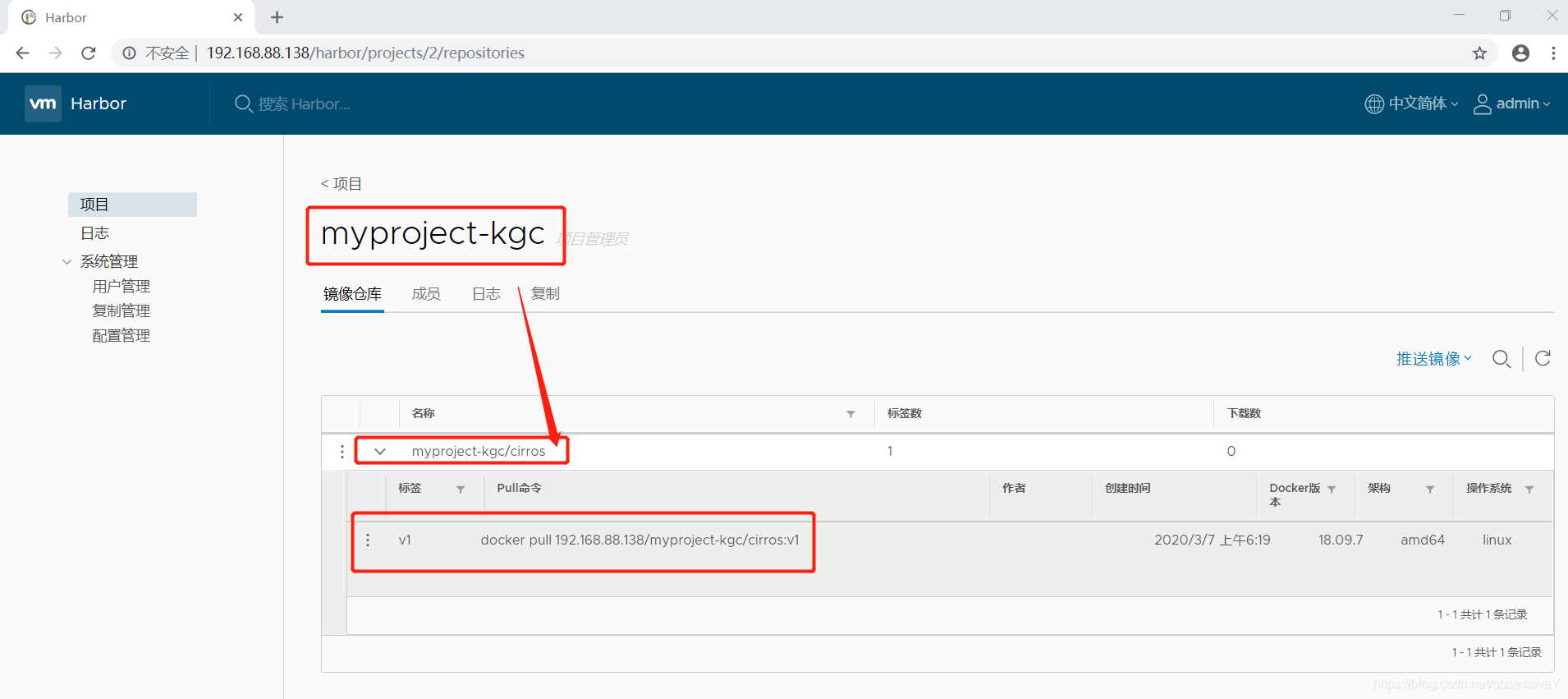Click the not-secure site info icon
The height and width of the screenshot is (699, 1568).
(130, 53)
